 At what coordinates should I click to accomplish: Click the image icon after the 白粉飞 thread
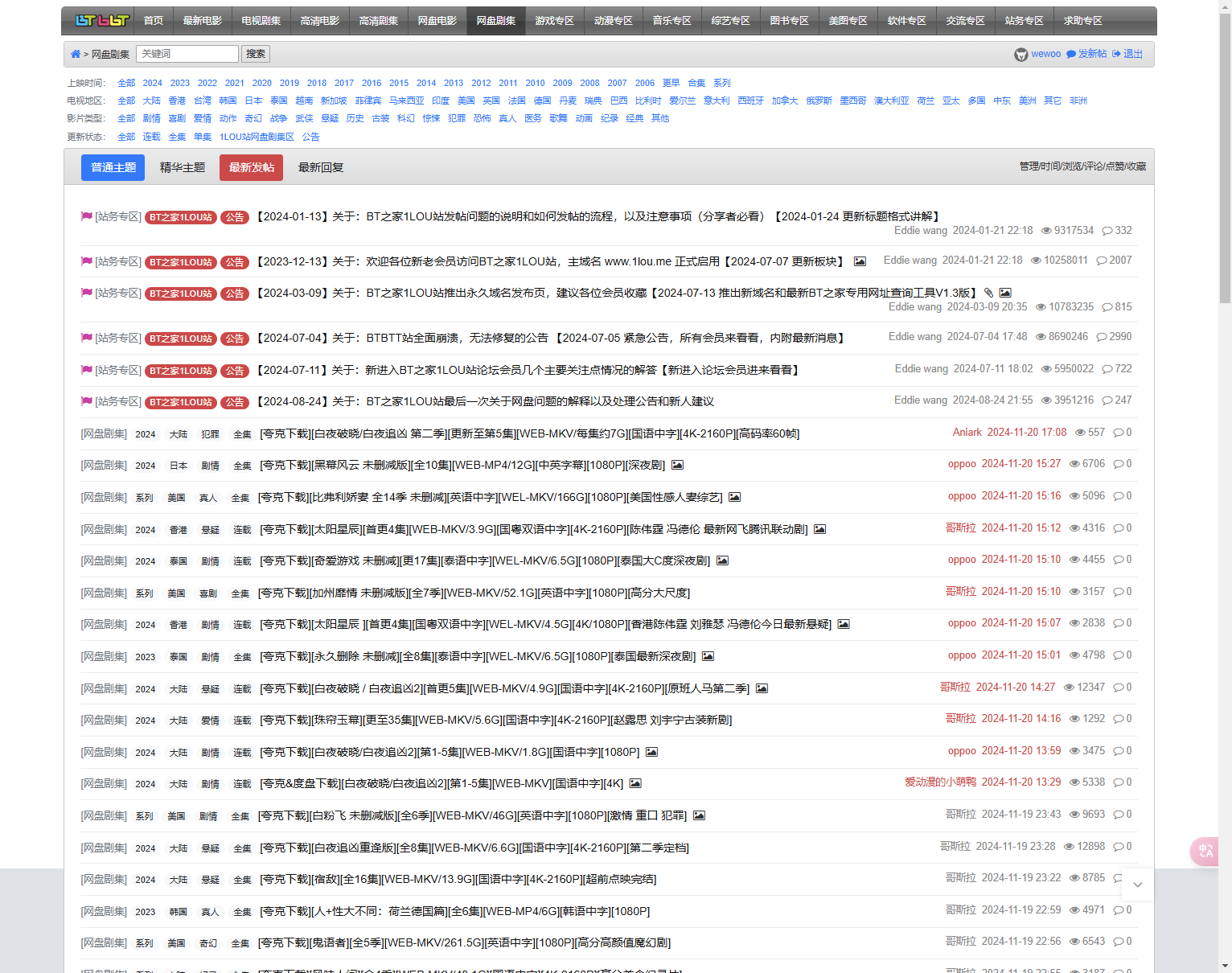point(699,815)
